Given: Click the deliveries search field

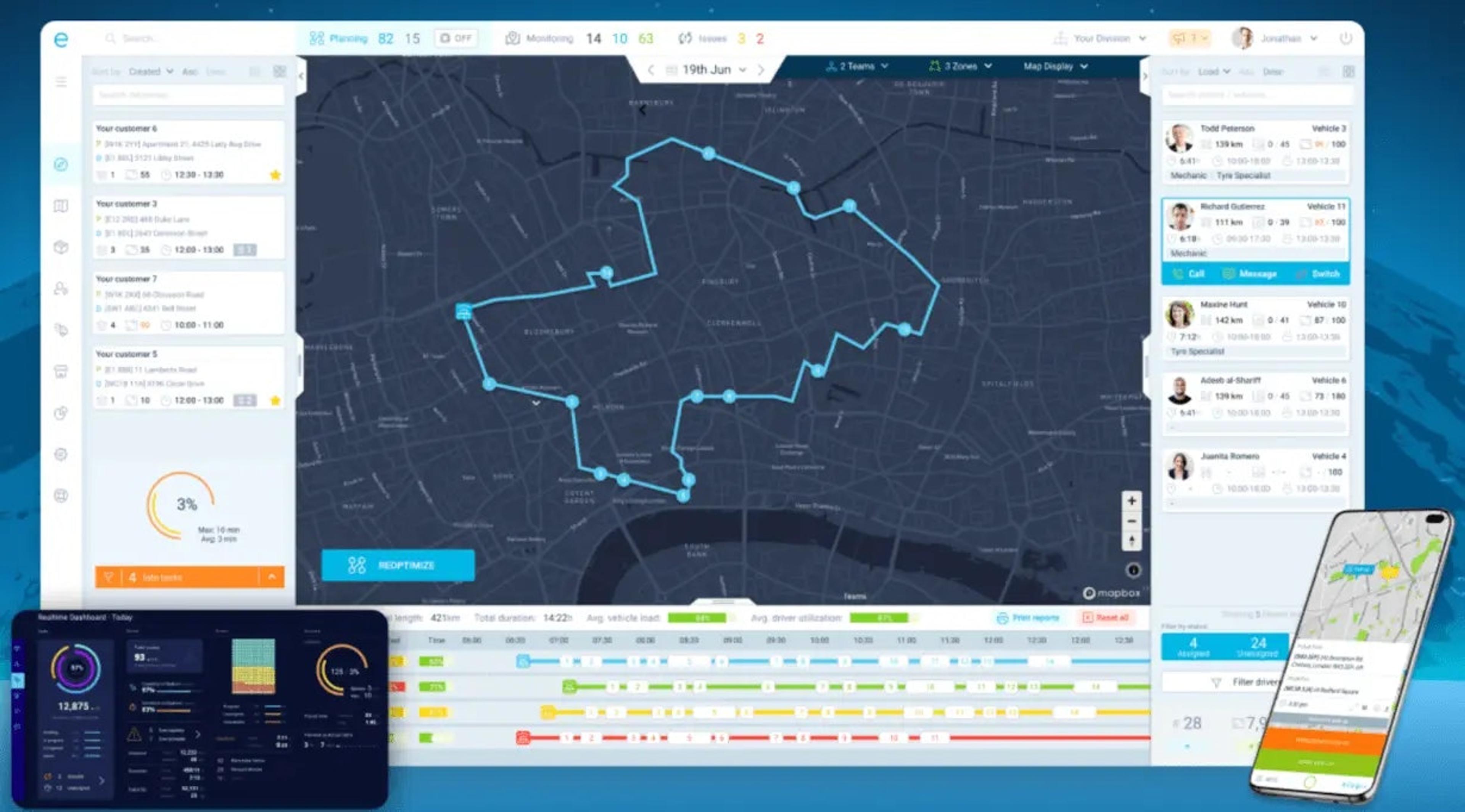Looking at the screenshot, I should (189, 95).
